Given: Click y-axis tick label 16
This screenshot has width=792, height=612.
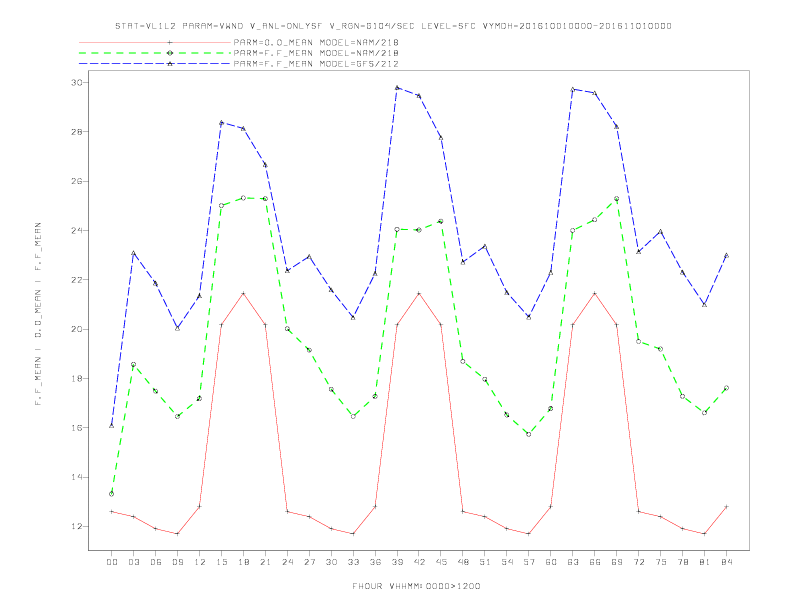Looking at the screenshot, I should [76, 428].
